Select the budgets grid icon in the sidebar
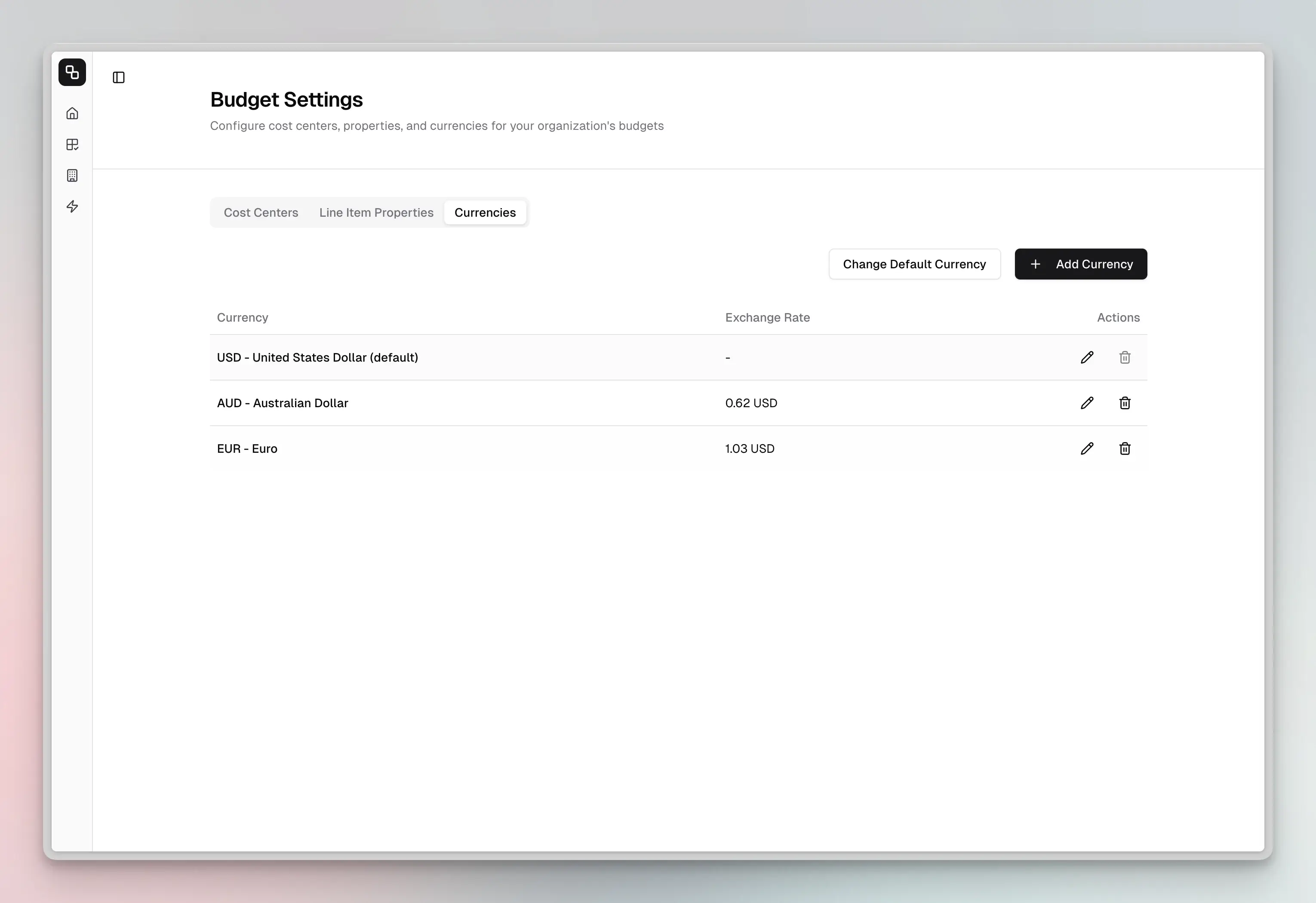Screen dimensions: 1316x903 click(72, 144)
